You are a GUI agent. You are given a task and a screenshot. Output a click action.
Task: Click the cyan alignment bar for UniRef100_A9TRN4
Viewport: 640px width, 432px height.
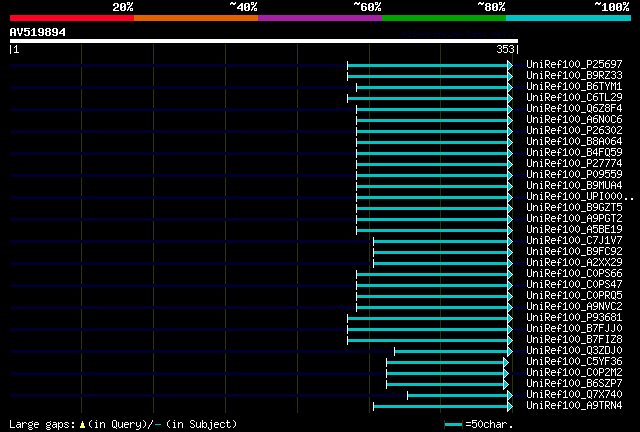[443, 407]
